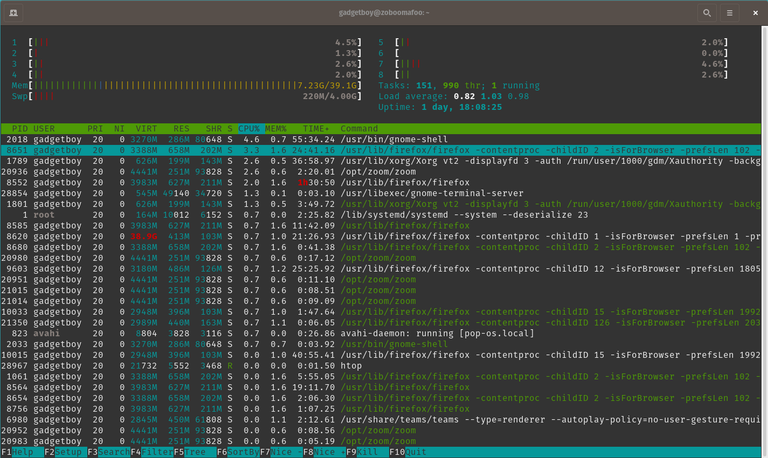
Task: Sort by the TIME+ column header
Action: pyautogui.click(x=316, y=129)
